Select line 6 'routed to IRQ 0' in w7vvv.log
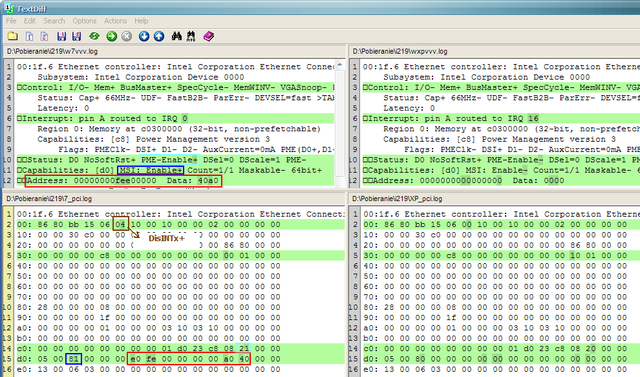The height and width of the screenshot is (377, 640). 175,119
